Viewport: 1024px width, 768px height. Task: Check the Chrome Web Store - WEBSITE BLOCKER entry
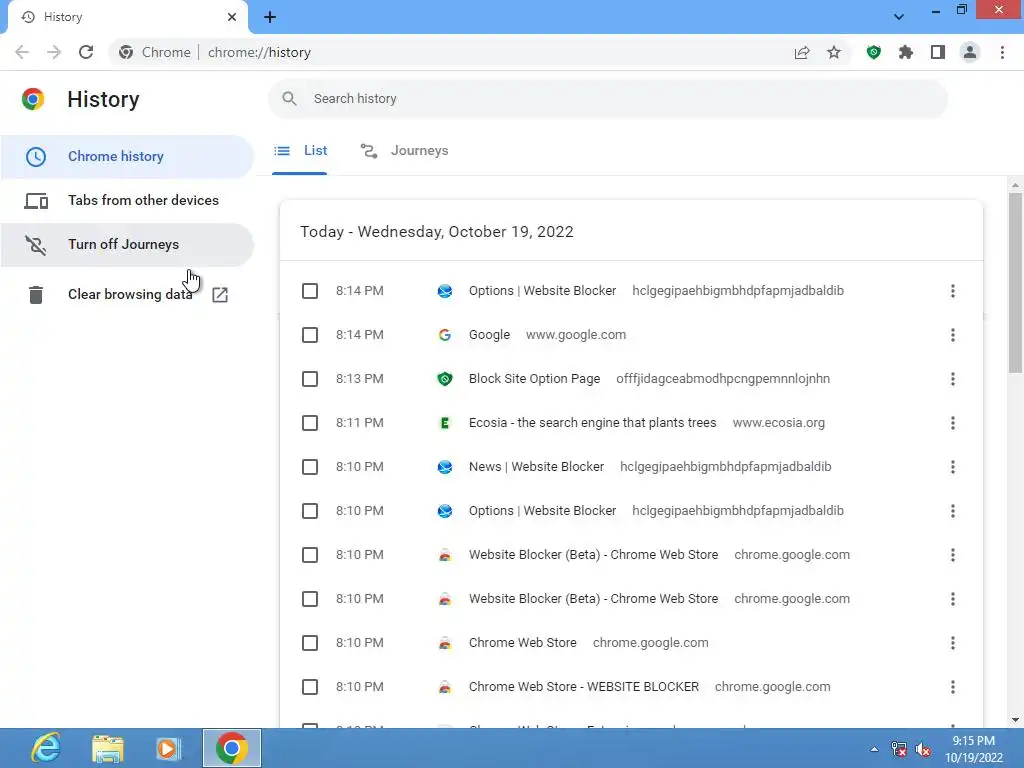click(x=310, y=687)
